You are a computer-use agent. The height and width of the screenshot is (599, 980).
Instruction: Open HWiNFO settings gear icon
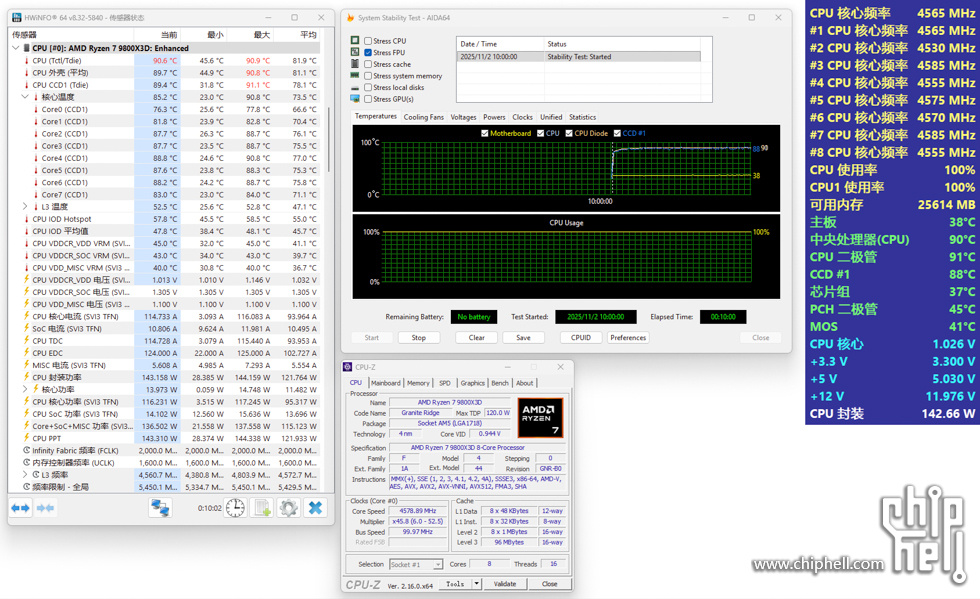(x=289, y=508)
